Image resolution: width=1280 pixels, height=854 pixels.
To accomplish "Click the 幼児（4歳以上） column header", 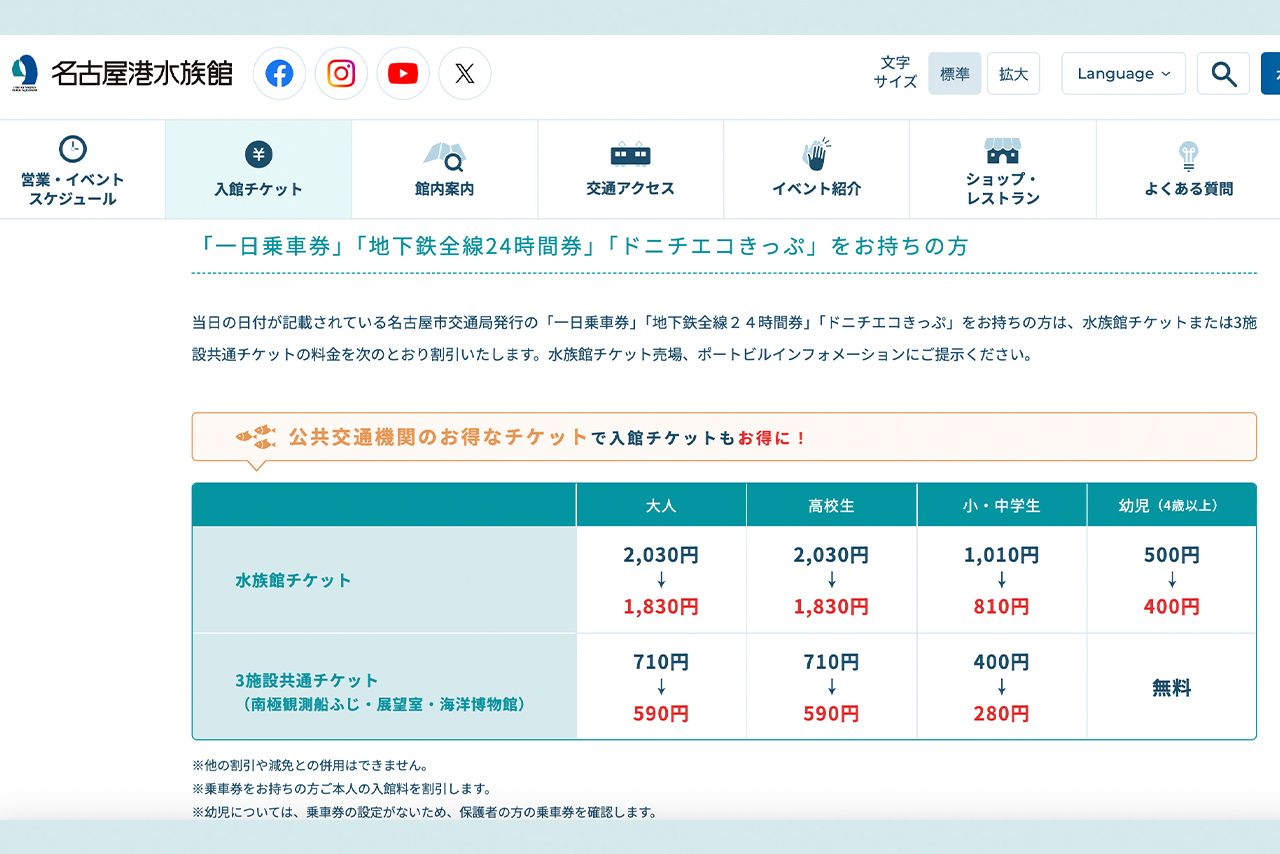I will coord(1171,505).
